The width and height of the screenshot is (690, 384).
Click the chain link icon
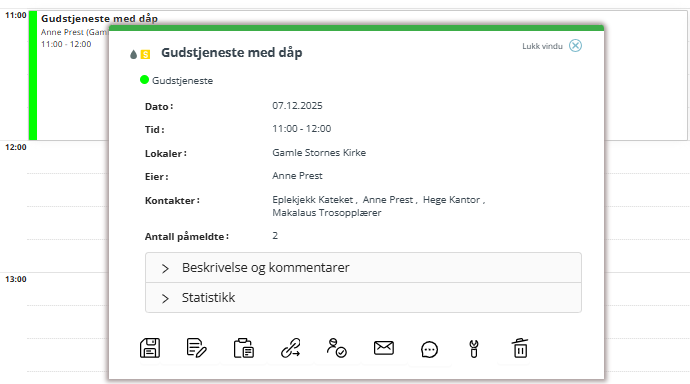290,348
